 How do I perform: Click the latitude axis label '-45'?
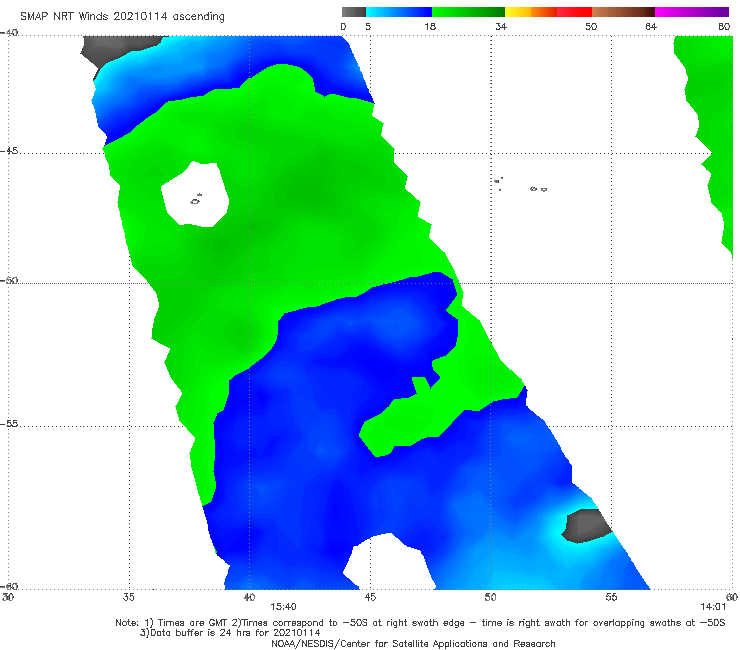click(x=9, y=151)
